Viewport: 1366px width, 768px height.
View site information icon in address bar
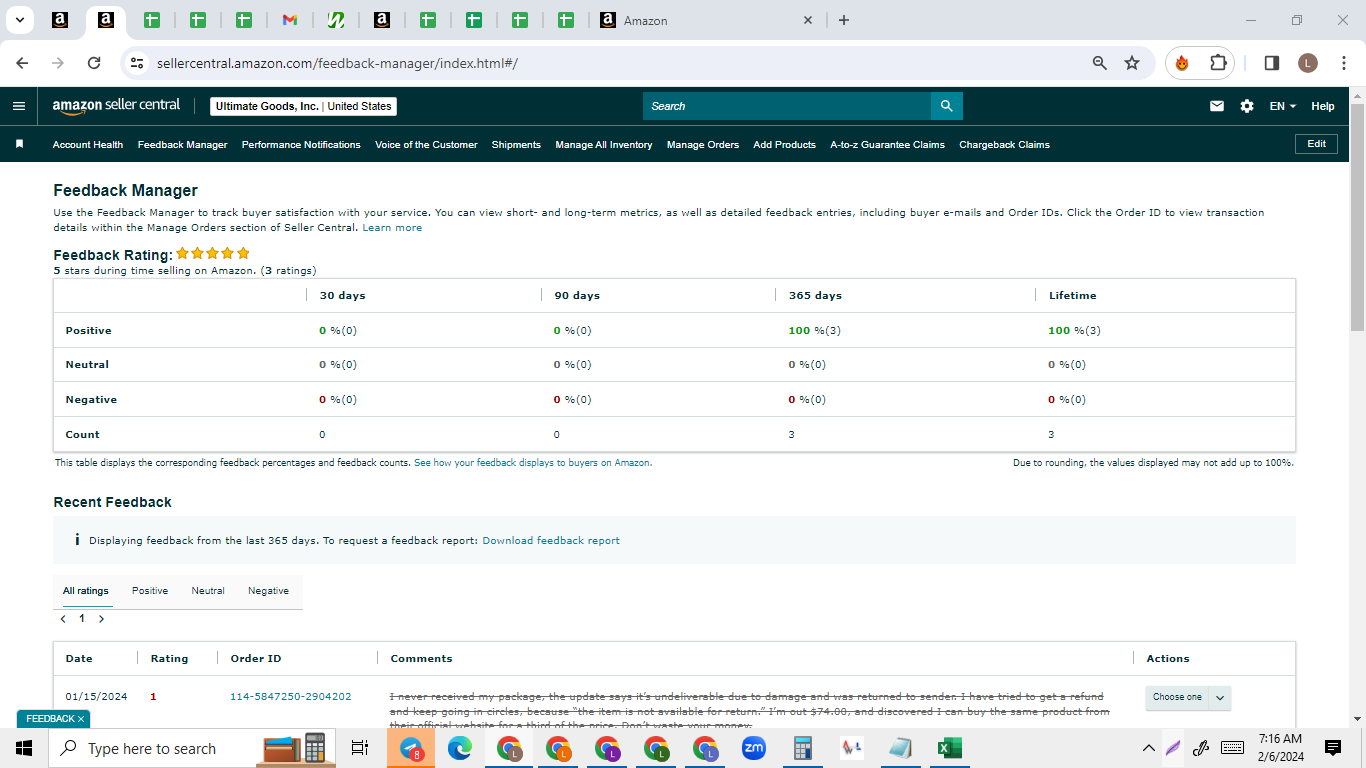pos(138,63)
